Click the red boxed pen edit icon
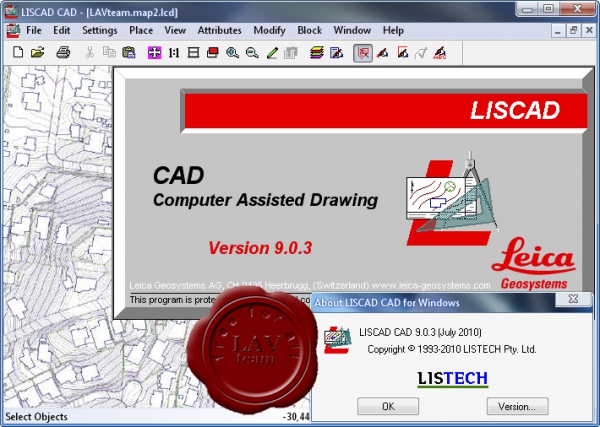The width and height of the screenshot is (600, 427). click(x=402, y=52)
